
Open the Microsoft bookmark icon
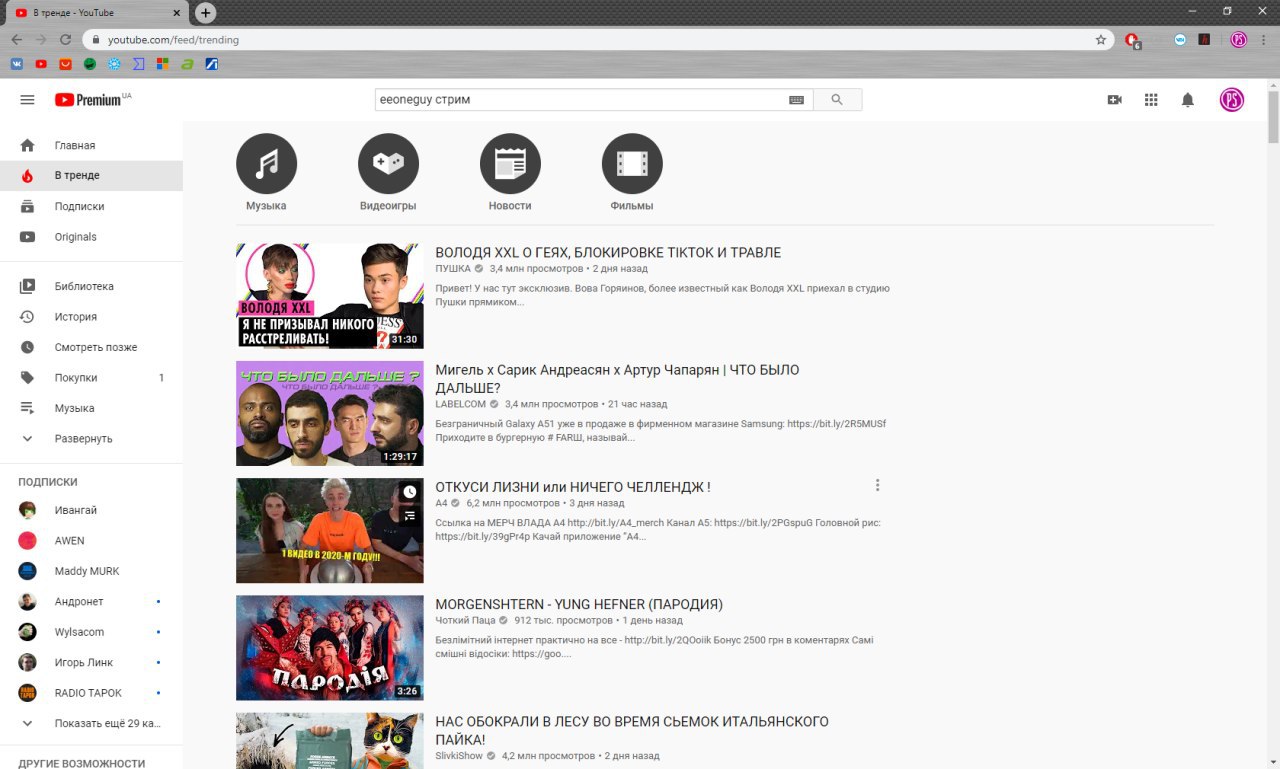pyautogui.click(x=162, y=64)
